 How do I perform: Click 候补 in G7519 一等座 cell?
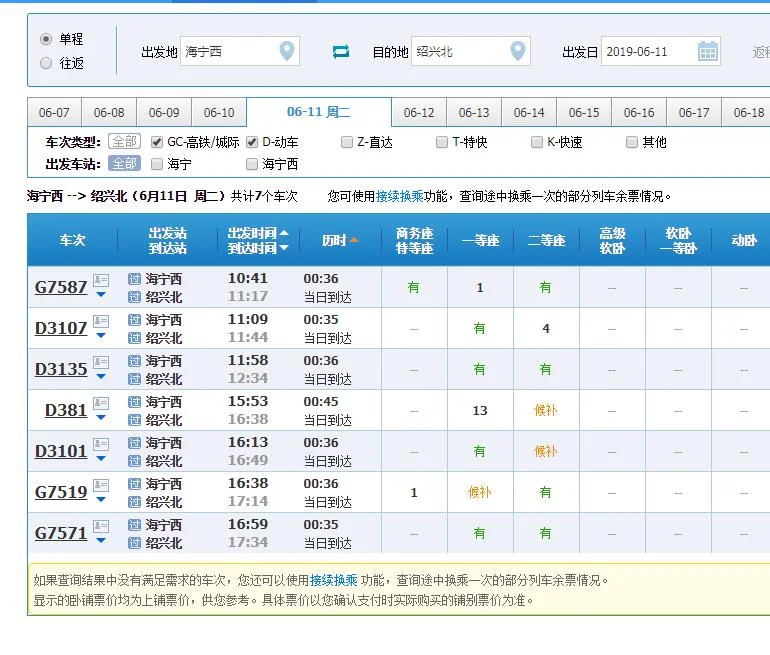coord(479,492)
